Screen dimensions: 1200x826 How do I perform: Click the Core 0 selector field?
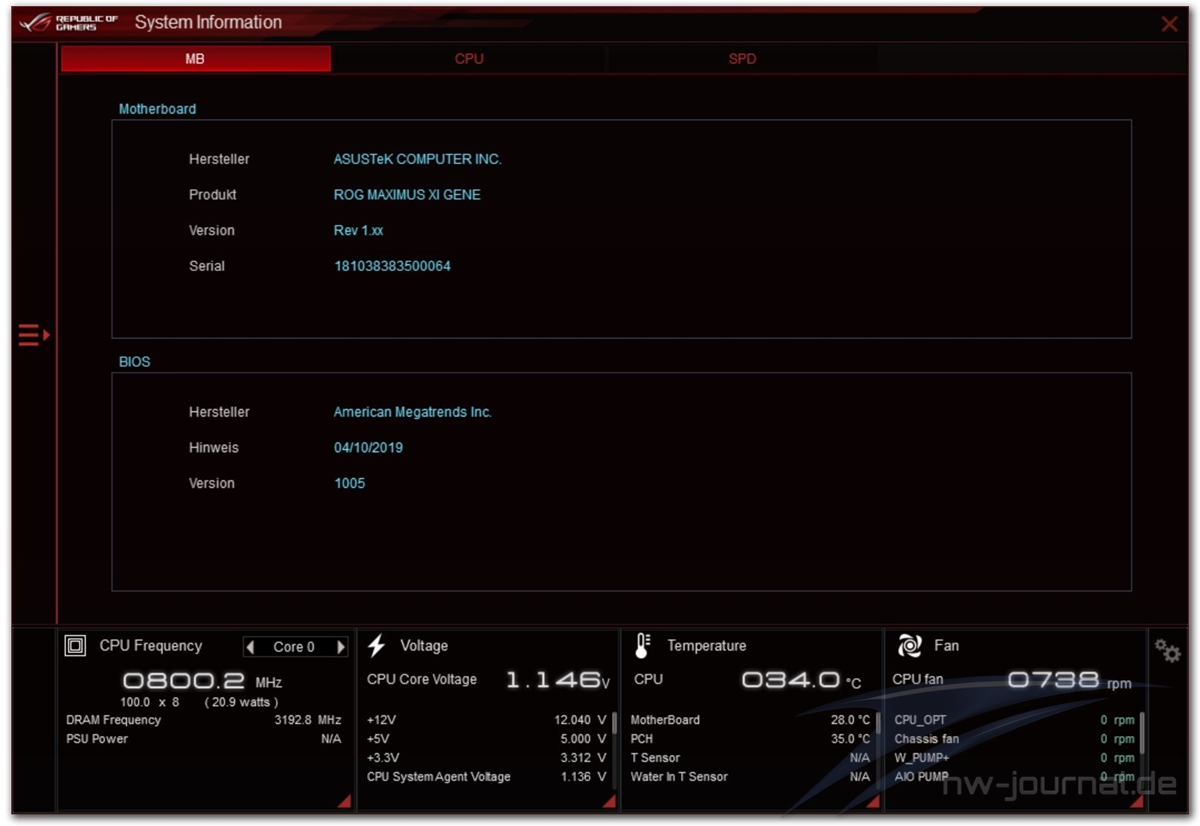click(295, 647)
